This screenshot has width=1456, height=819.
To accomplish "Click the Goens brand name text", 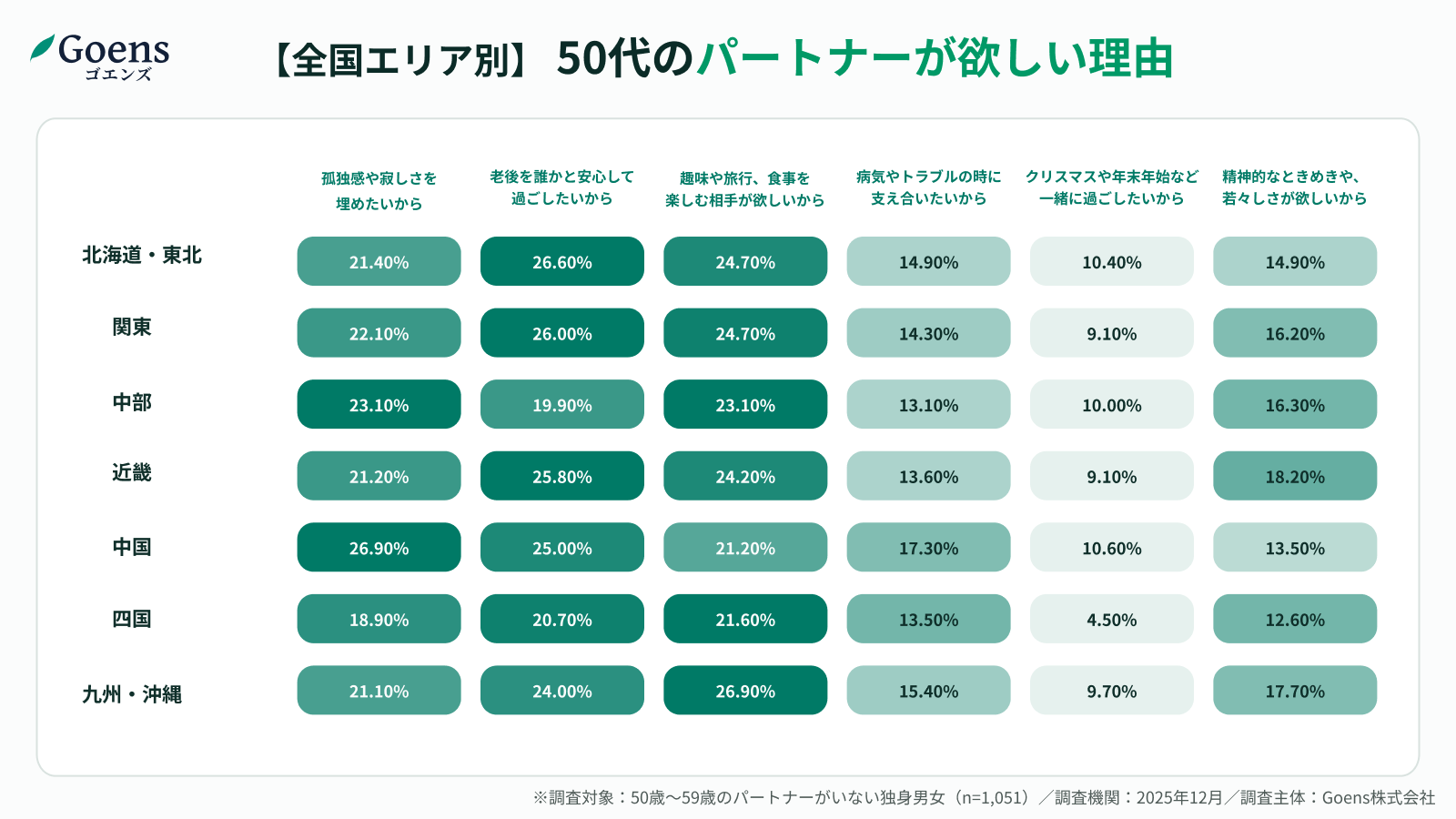I will click(x=114, y=49).
